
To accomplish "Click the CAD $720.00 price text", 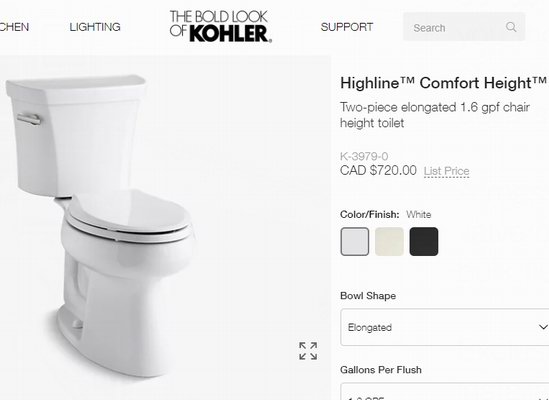I will [378, 171].
